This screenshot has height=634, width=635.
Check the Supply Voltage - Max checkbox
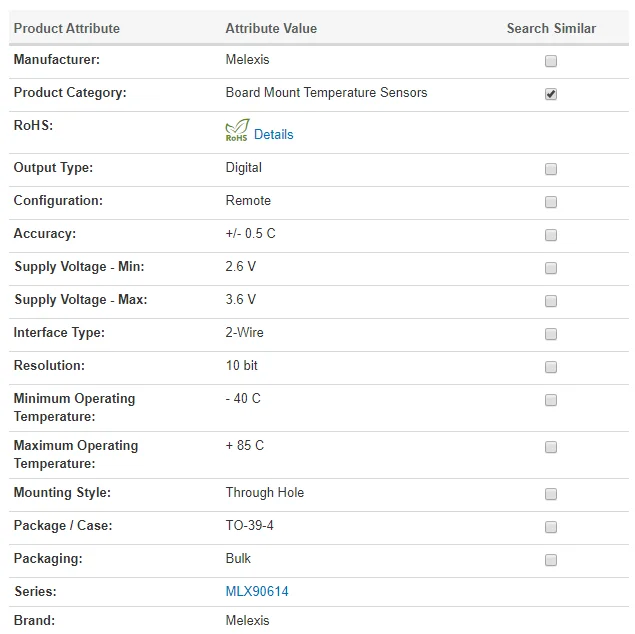pos(551,301)
